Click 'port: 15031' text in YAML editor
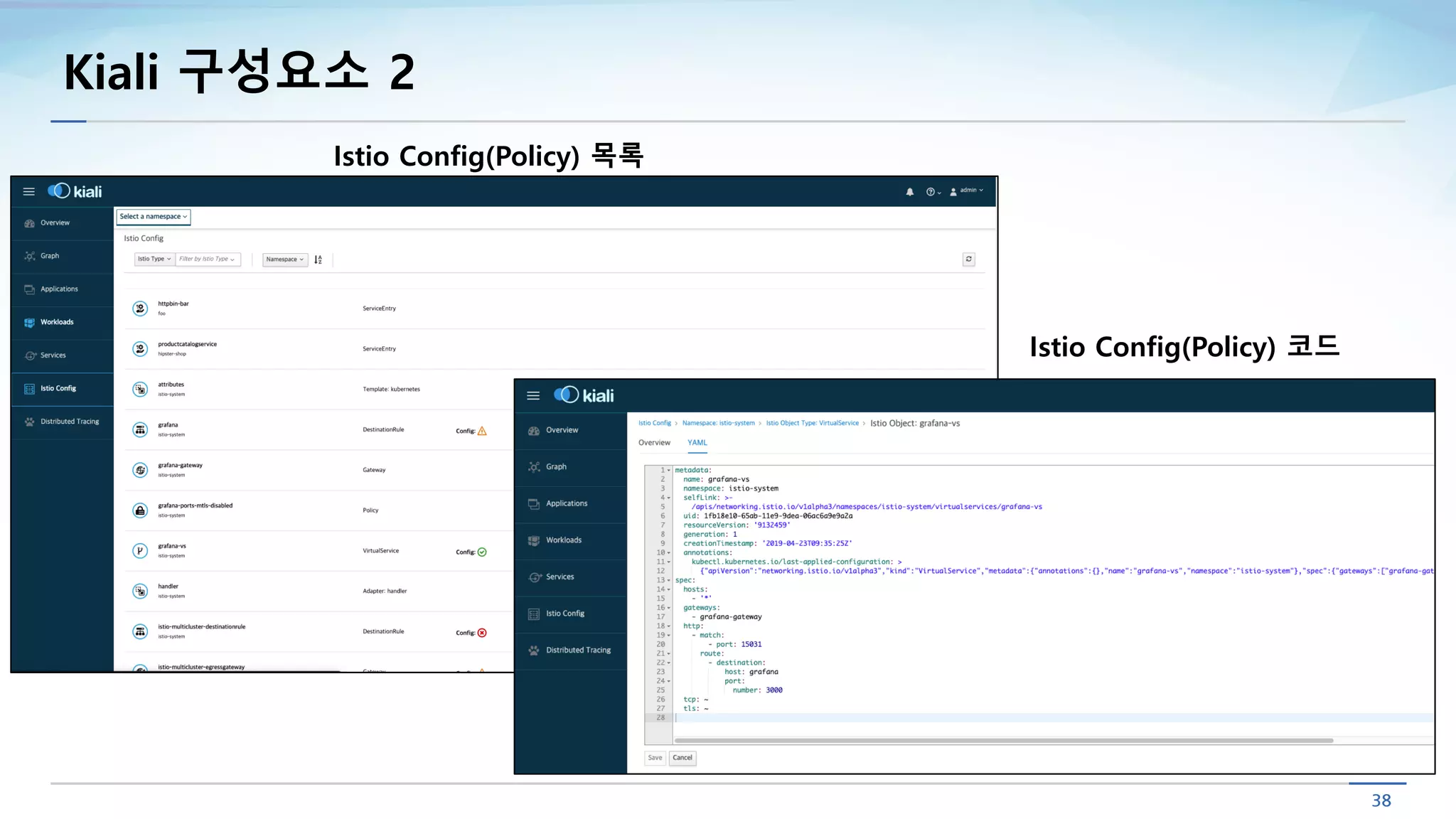This screenshot has height=819, width=1456. click(739, 645)
